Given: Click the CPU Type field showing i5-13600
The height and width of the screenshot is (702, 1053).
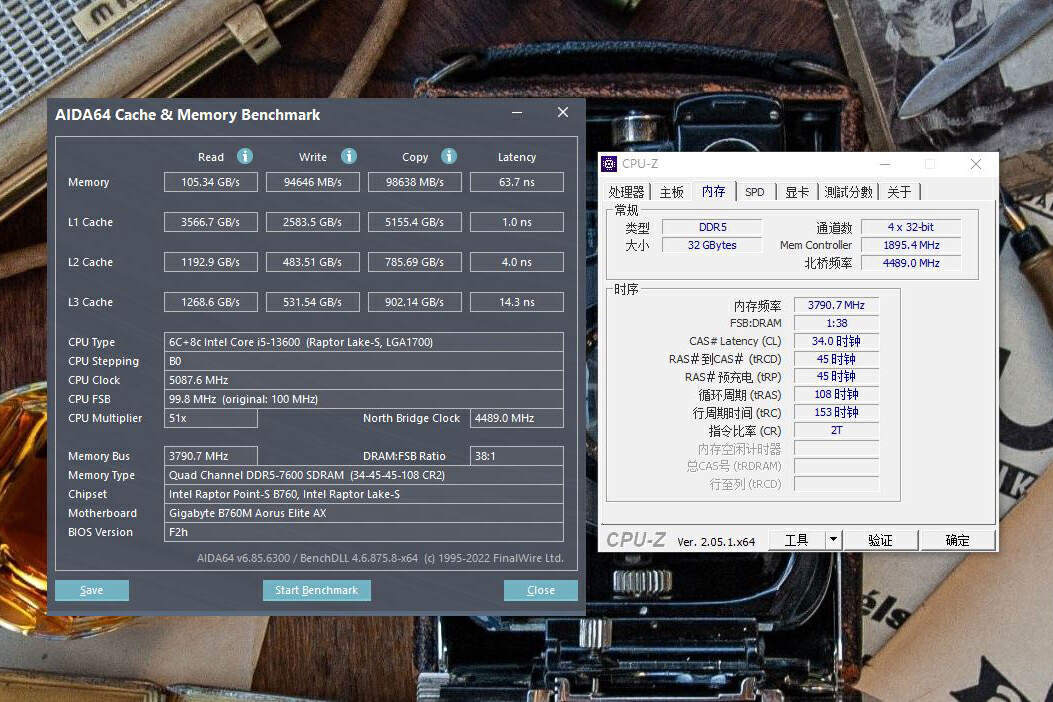Looking at the screenshot, I should 364,342.
